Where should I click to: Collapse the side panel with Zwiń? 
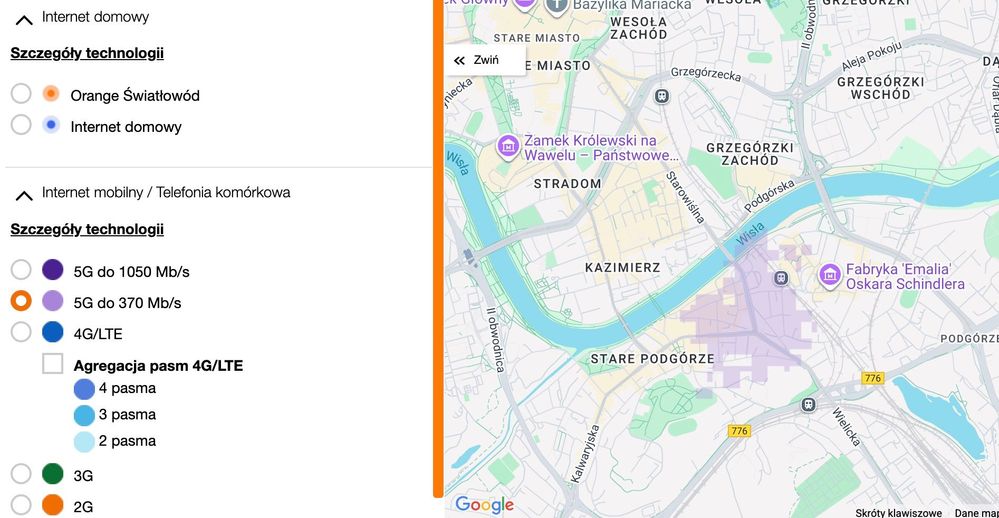[x=485, y=60]
